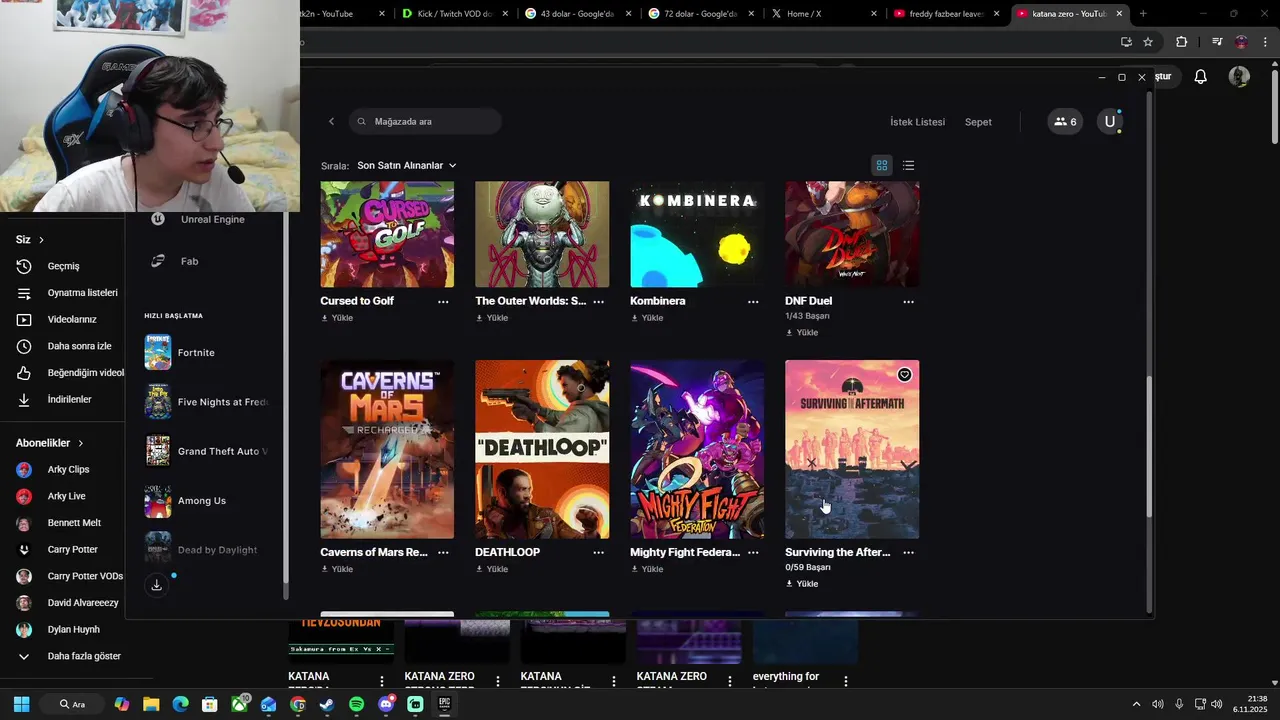Open Discord from the taskbar

pyautogui.click(x=386, y=704)
